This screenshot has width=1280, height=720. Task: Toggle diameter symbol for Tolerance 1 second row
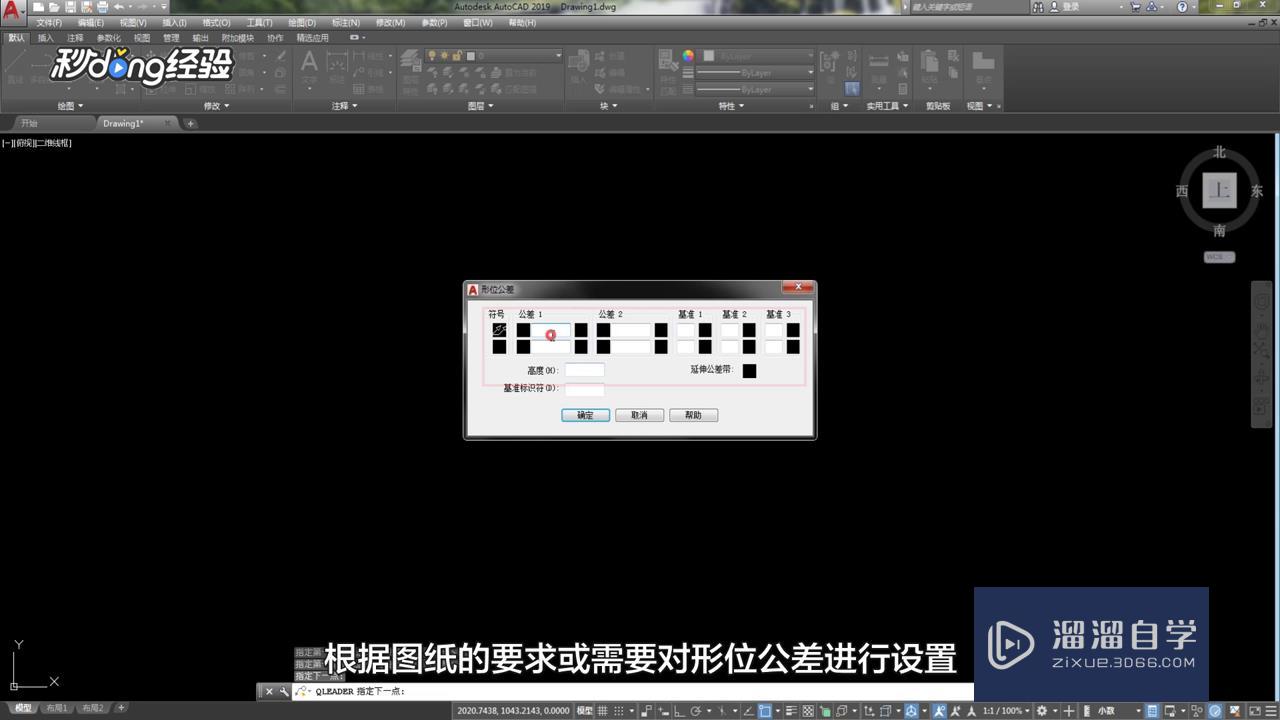click(523, 347)
